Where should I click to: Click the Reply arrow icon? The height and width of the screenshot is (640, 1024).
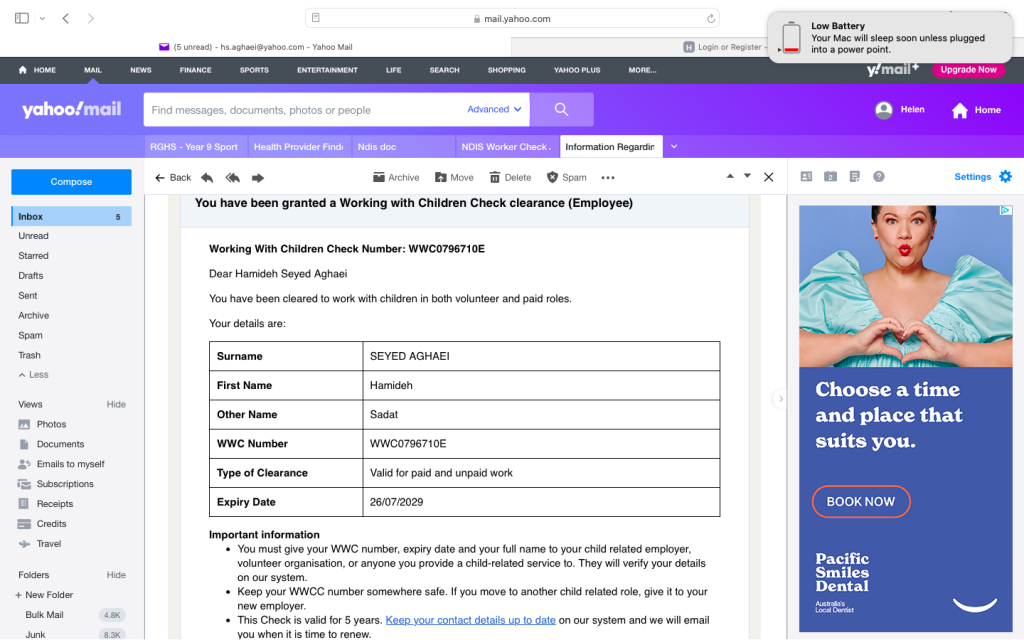coord(207,178)
